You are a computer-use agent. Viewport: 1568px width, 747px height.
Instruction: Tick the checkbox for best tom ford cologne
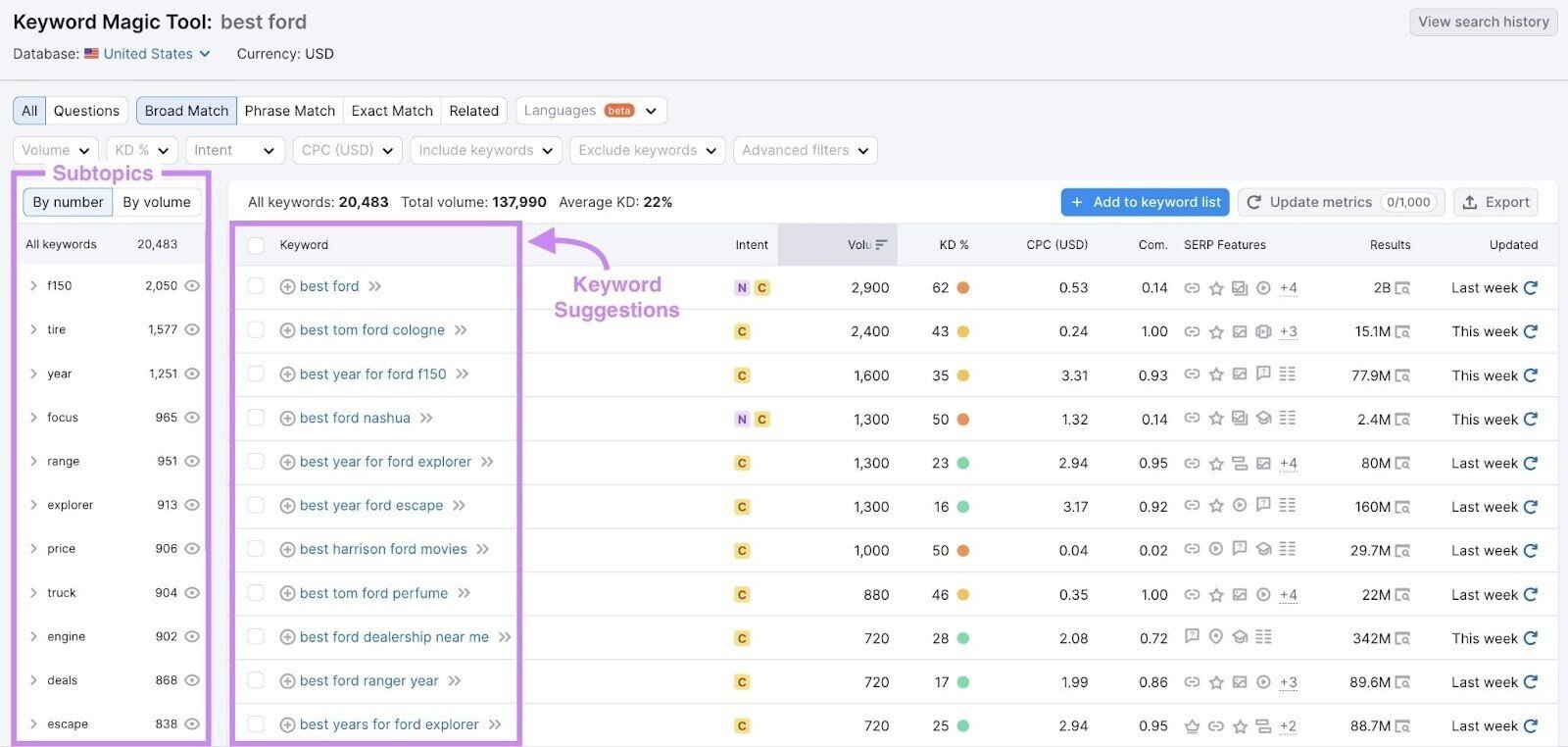(x=256, y=330)
